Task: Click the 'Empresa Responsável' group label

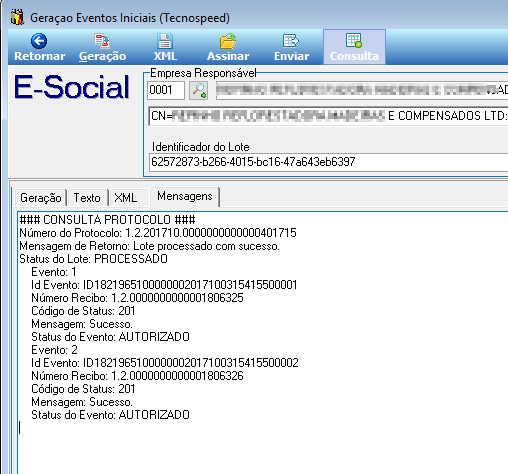Action: click(x=203, y=73)
